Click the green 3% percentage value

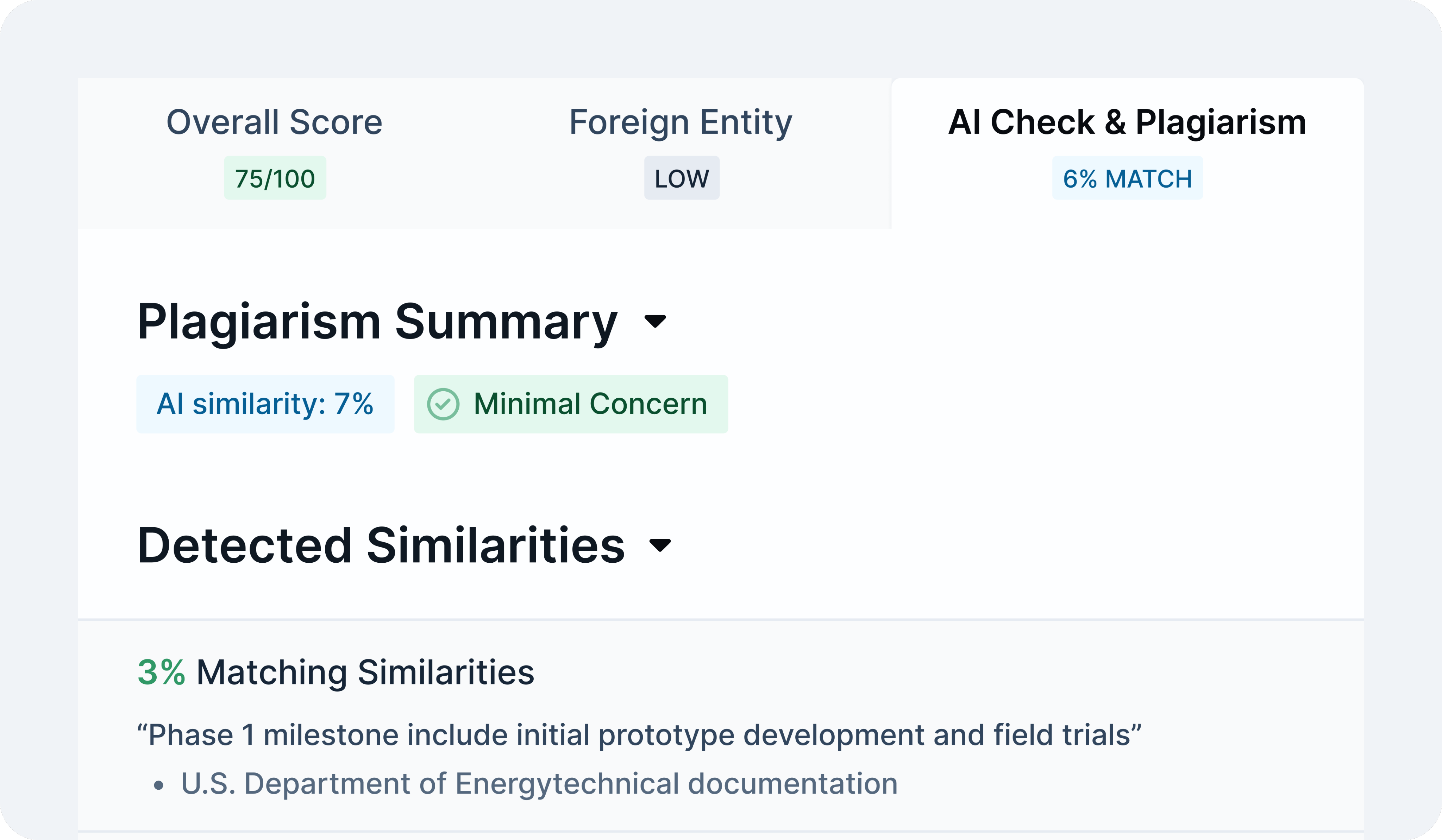point(161,672)
